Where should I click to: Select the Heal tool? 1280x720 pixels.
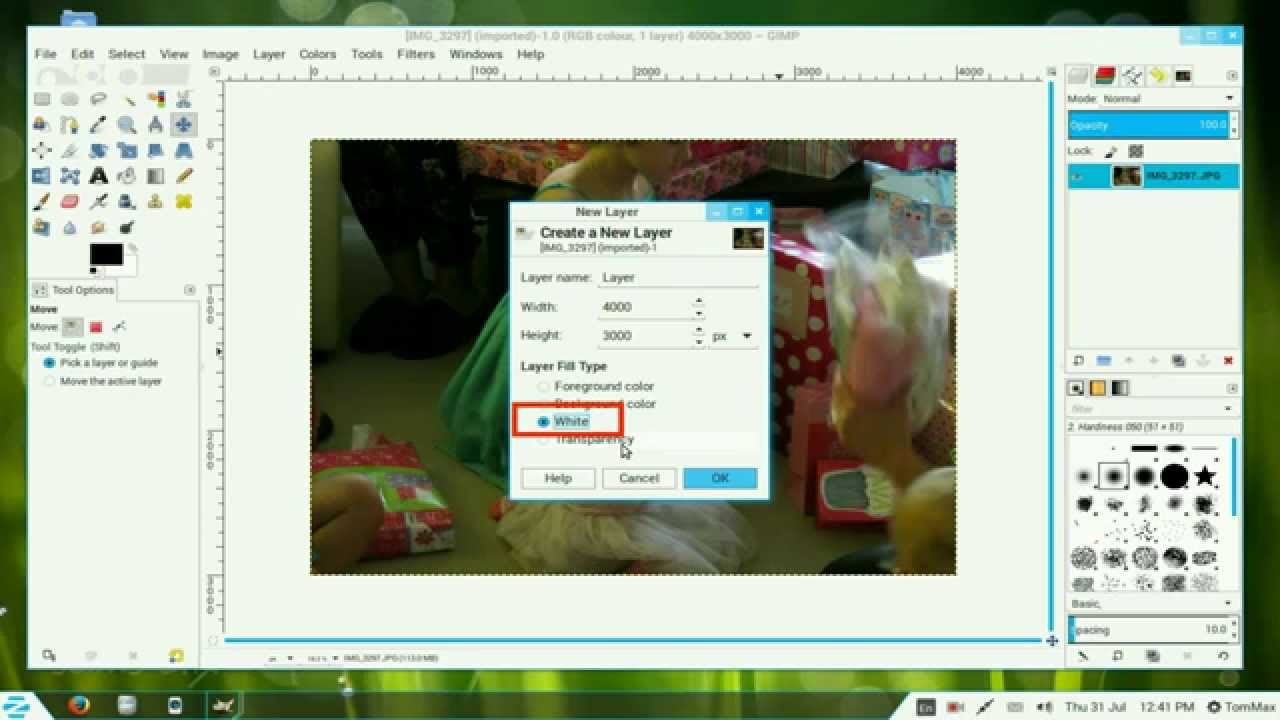(x=183, y=201)
